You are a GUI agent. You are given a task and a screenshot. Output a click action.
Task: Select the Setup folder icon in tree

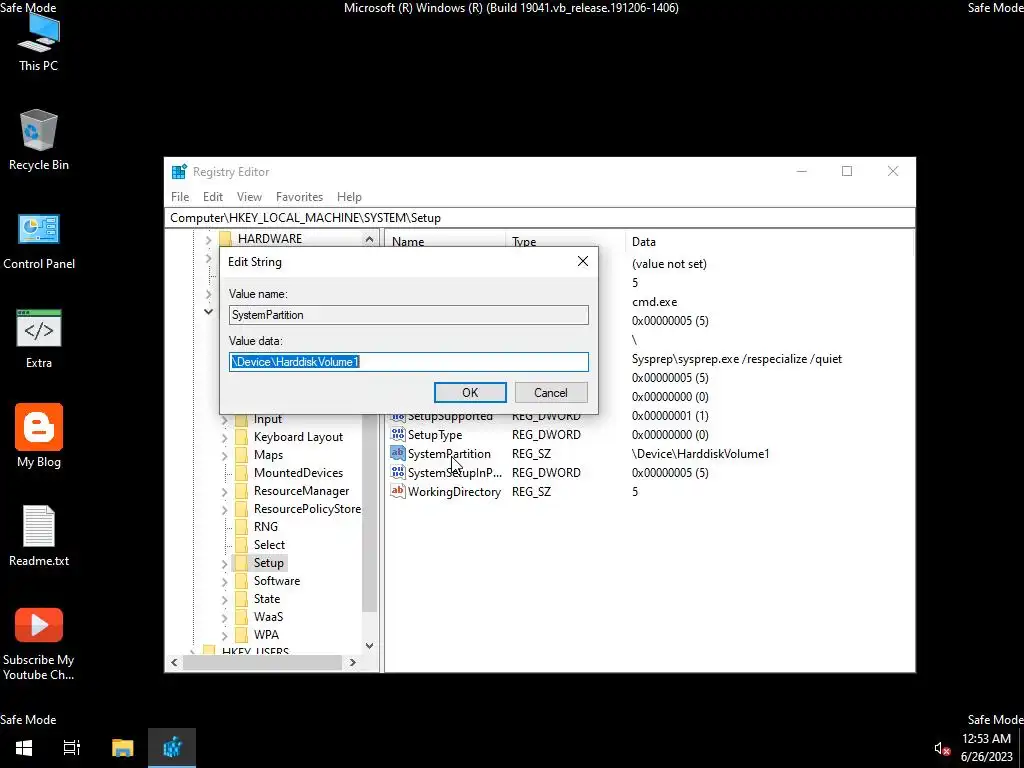[242, 563]
